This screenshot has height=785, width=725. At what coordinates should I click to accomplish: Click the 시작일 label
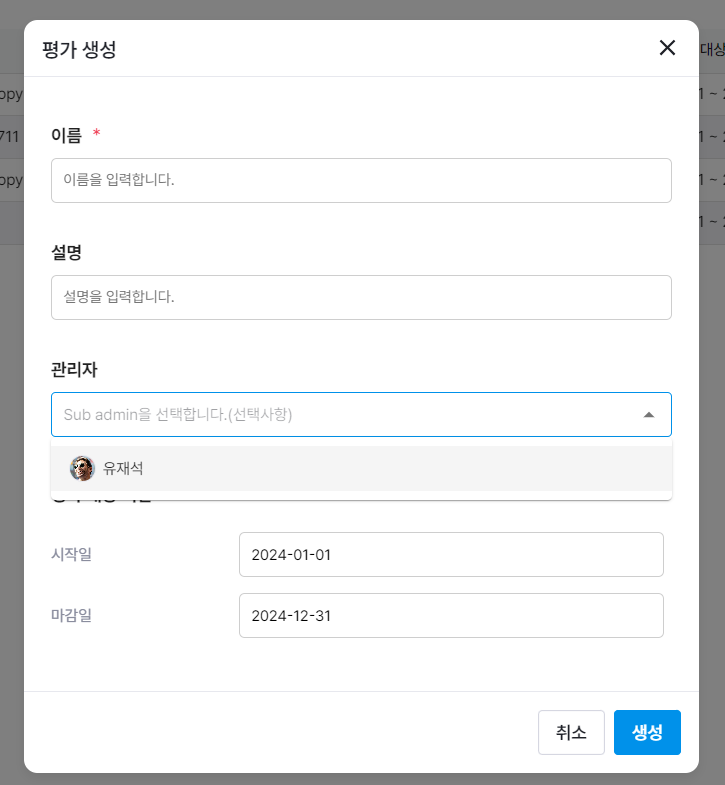[x=71, y=554]
